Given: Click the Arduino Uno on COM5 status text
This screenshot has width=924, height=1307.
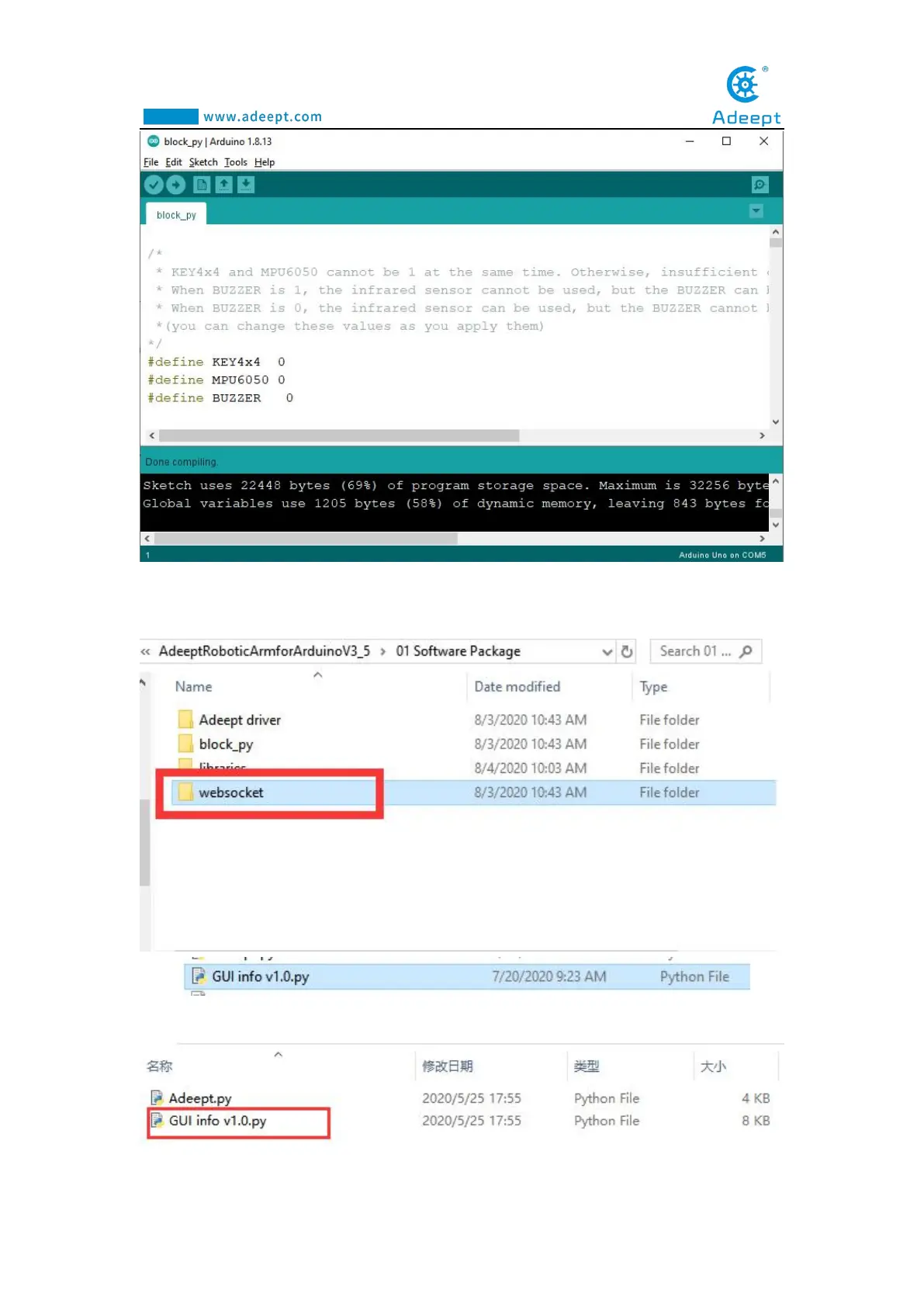Looking at the screenshot, I should coord(722,555).
